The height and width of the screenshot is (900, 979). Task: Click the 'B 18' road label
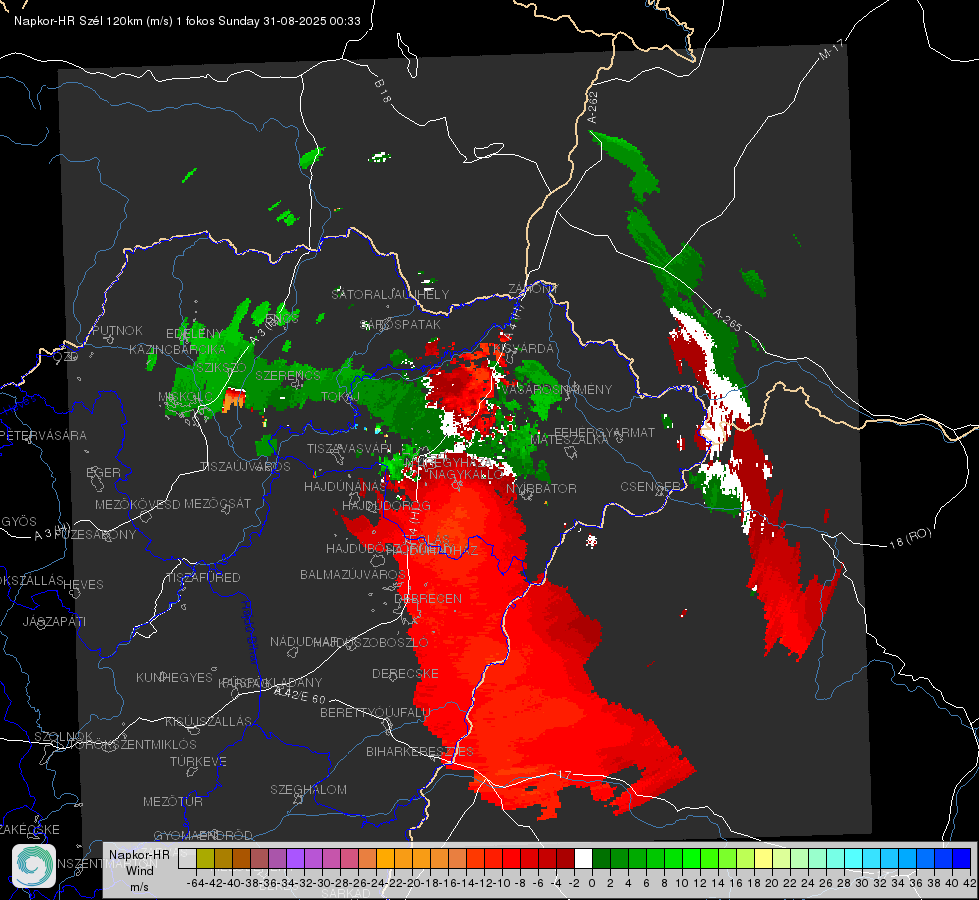(382, 91)
